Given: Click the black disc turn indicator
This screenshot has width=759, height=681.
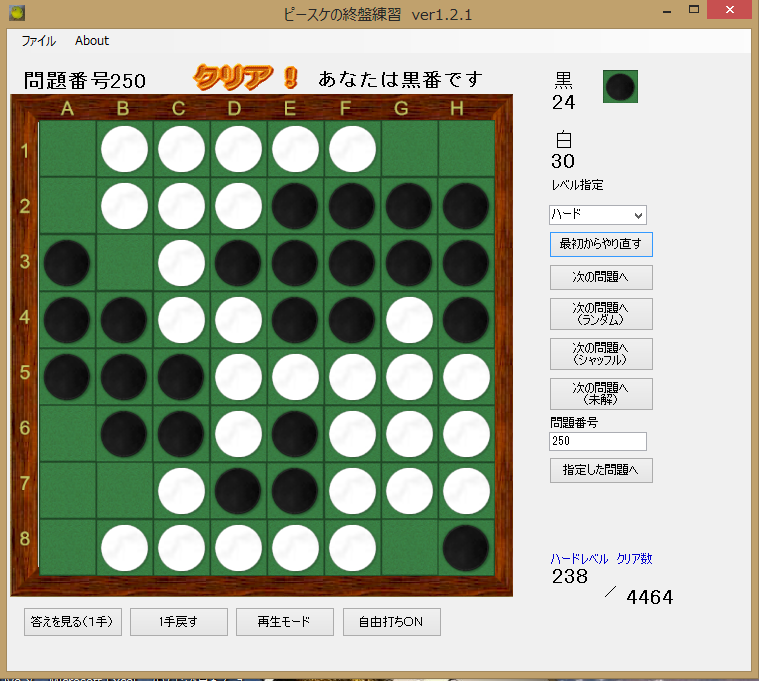Looking at the screenshot, I should pyautogui.click(x=620, y=87).
